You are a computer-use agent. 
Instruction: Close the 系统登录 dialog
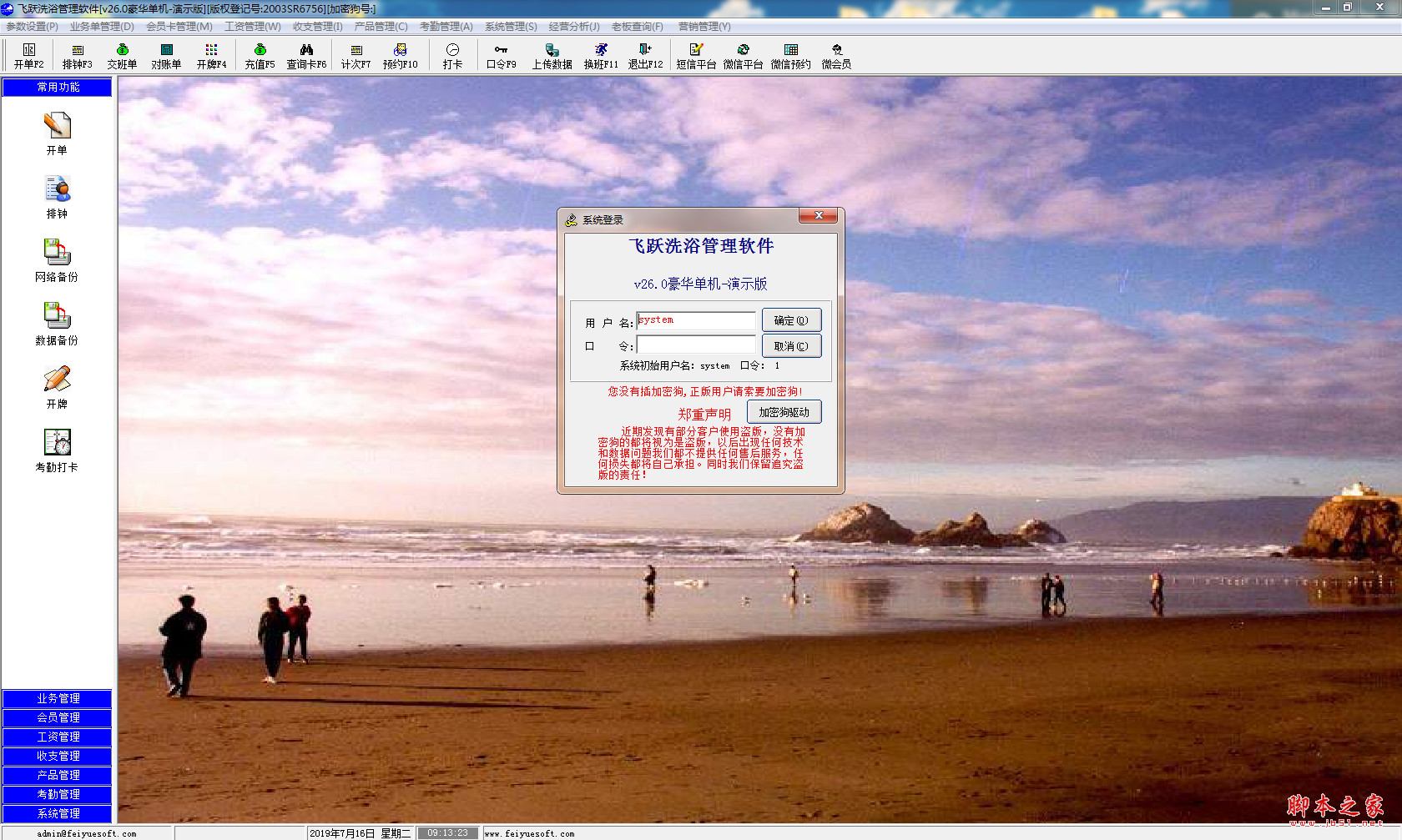[x=818, y=216]
